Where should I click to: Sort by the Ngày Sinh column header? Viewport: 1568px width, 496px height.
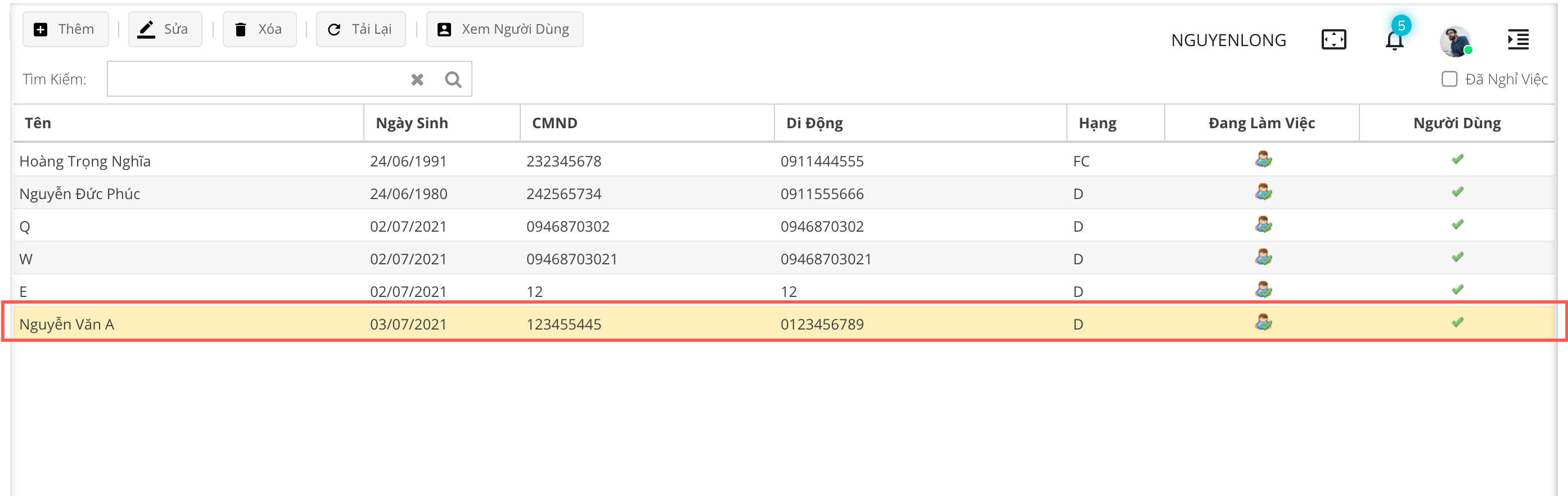(x=412, y=124)
